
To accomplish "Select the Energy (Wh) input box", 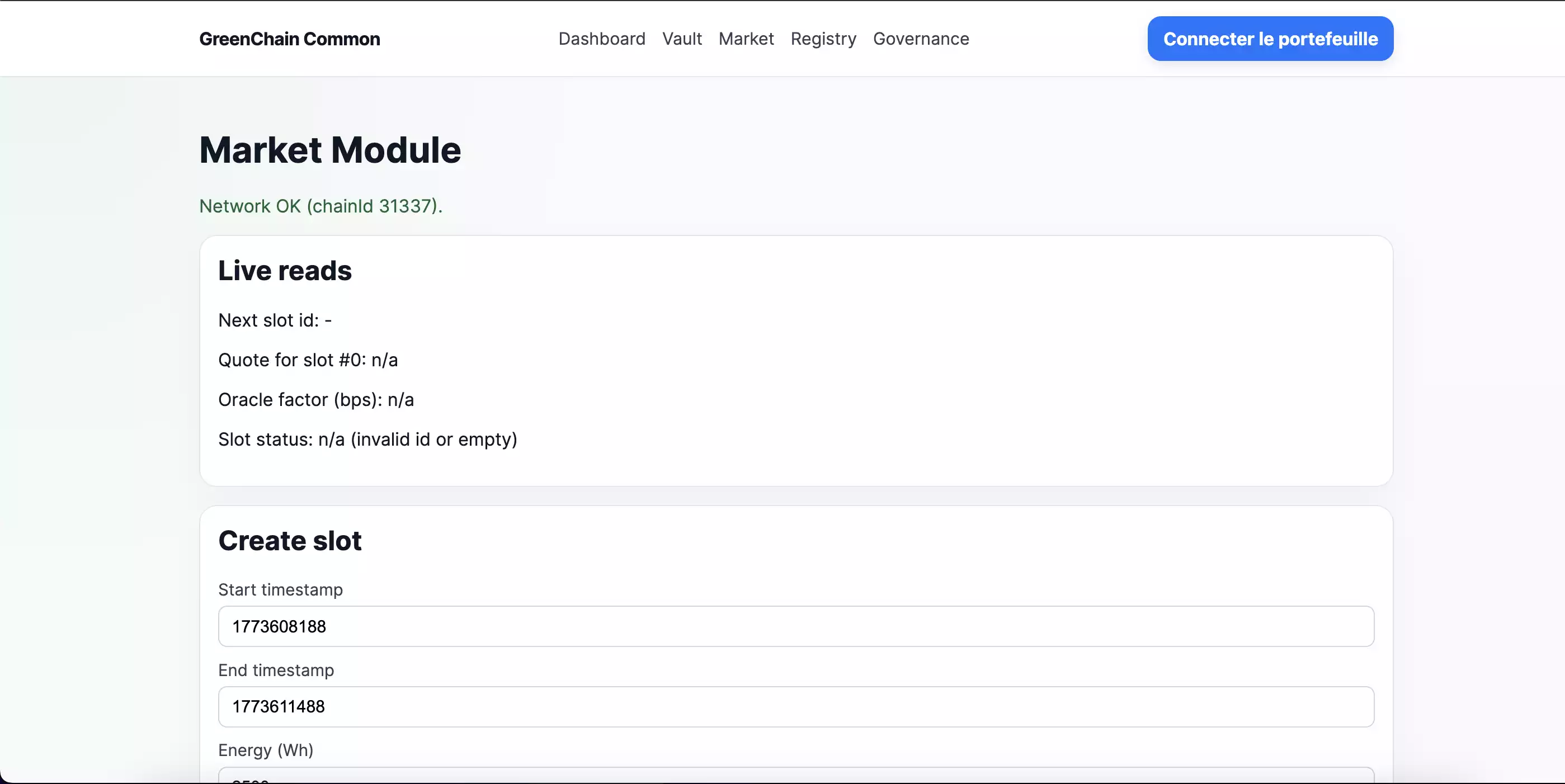I will [x=795, y=776].
